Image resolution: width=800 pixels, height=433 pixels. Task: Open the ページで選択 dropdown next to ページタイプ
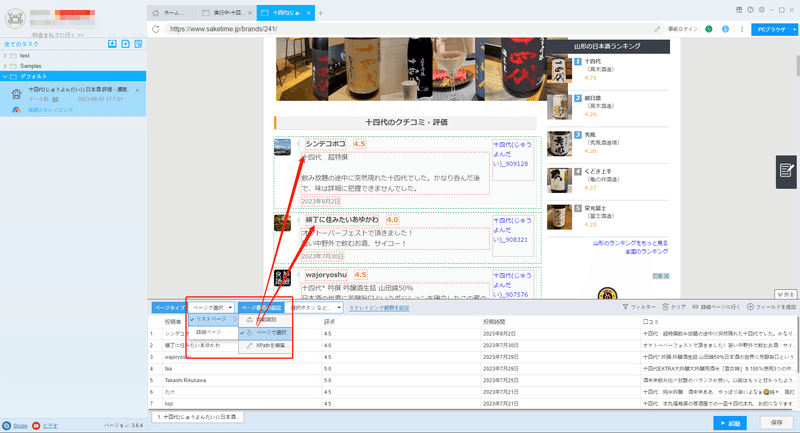[x=212, y=308]
